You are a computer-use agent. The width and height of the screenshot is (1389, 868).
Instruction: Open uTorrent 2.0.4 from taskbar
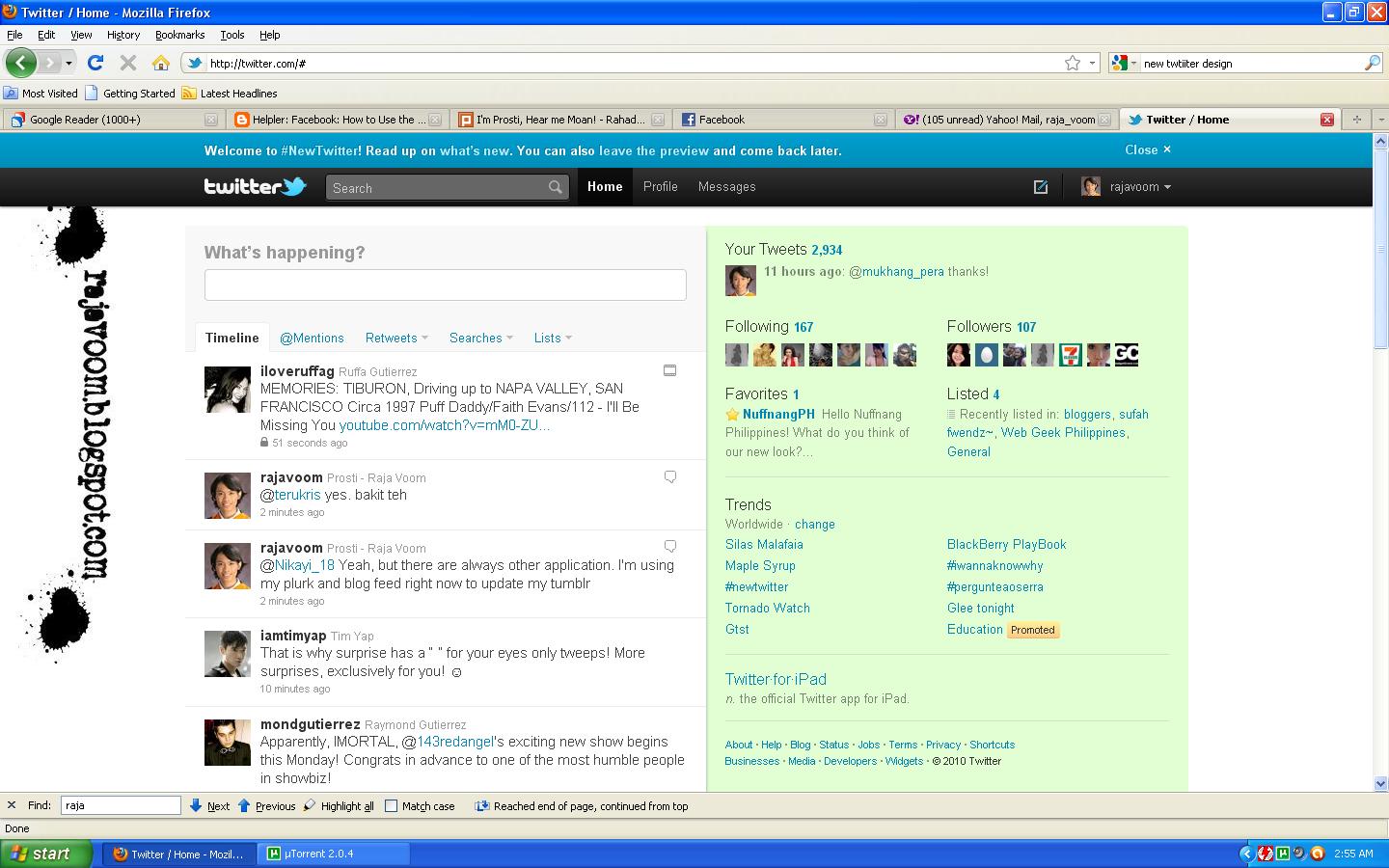(336, 854)
